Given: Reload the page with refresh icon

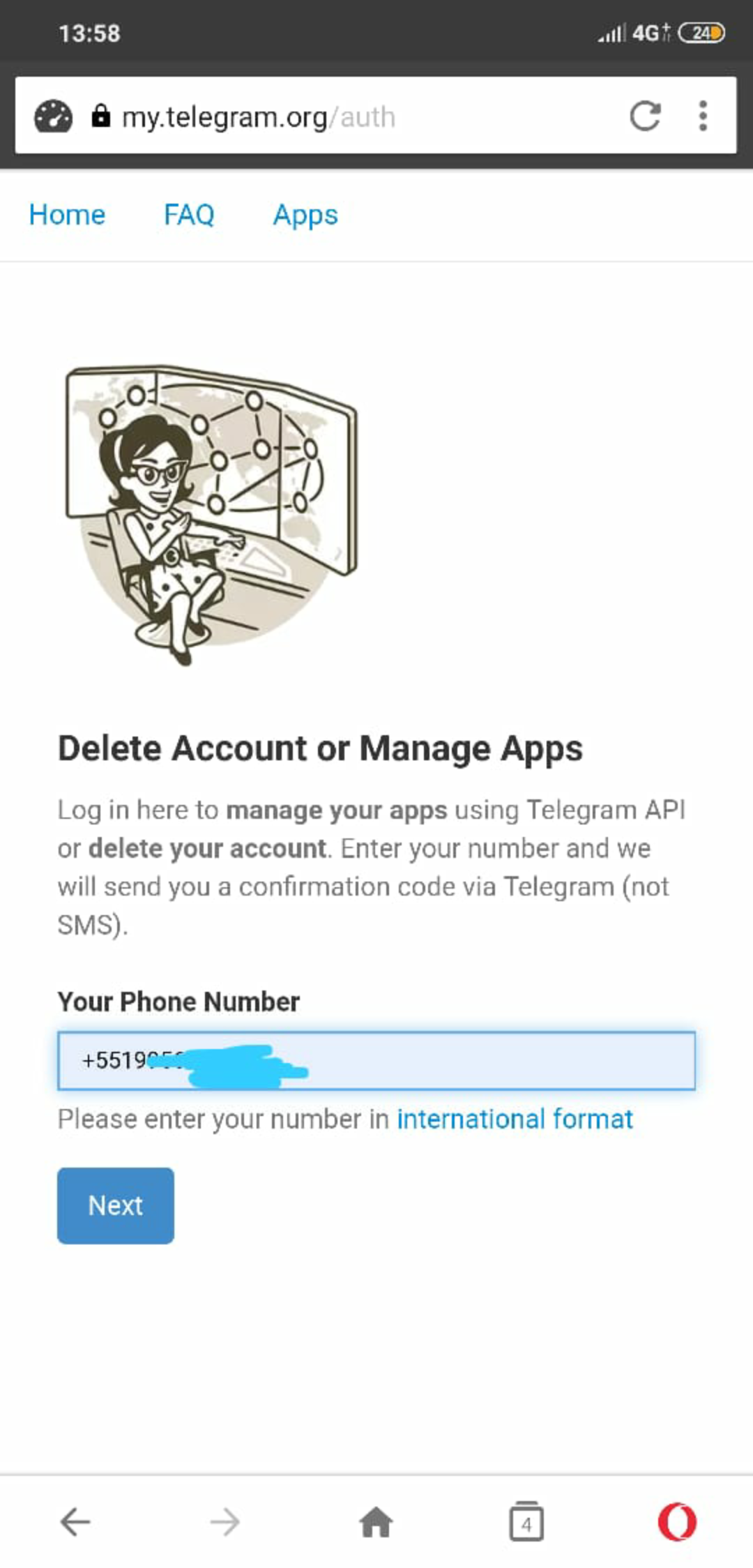Looking at the screenshot, I should (x=645, y=116).
